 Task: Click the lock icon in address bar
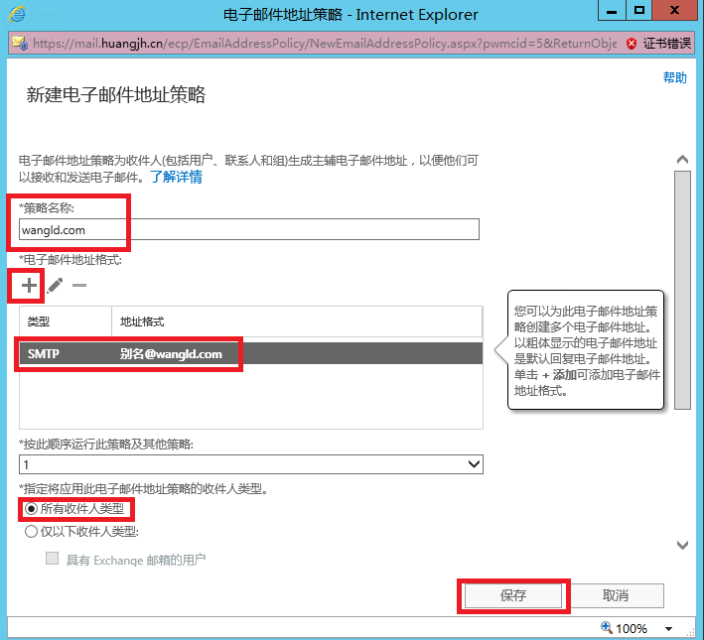point(19,44)
